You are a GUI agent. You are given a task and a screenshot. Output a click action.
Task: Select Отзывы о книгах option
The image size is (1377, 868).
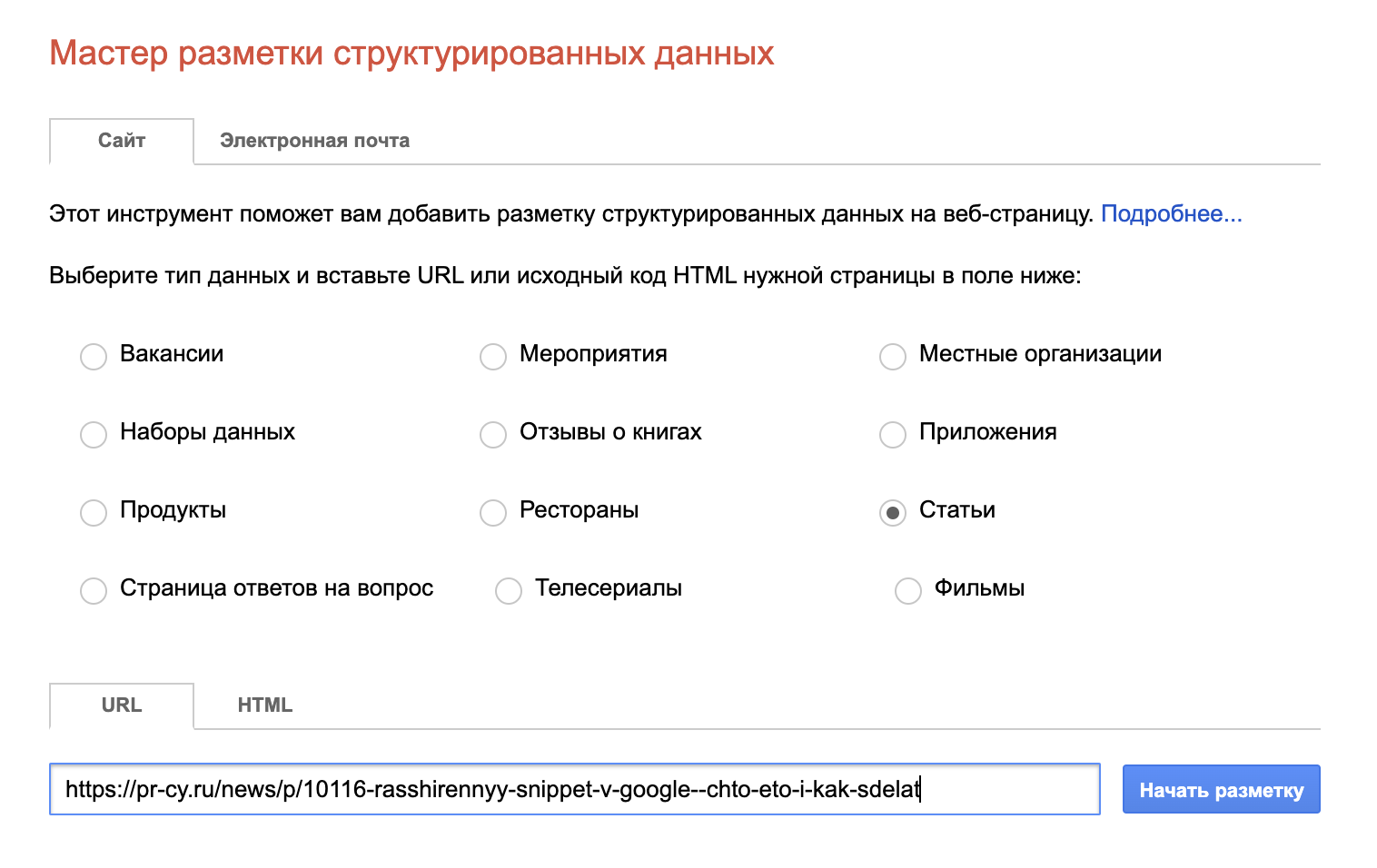493,434
